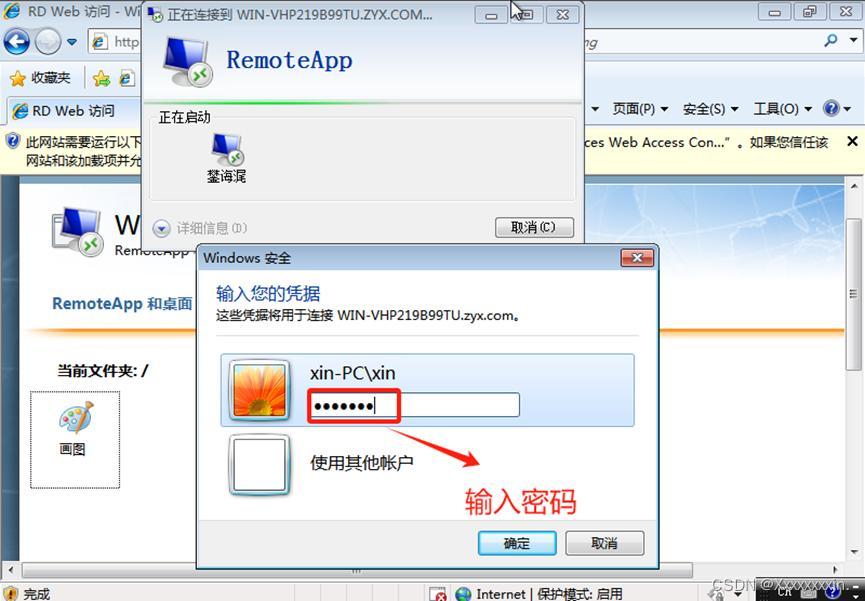
Task: Click the add to favorites bar icon
Action: (102, 79)
